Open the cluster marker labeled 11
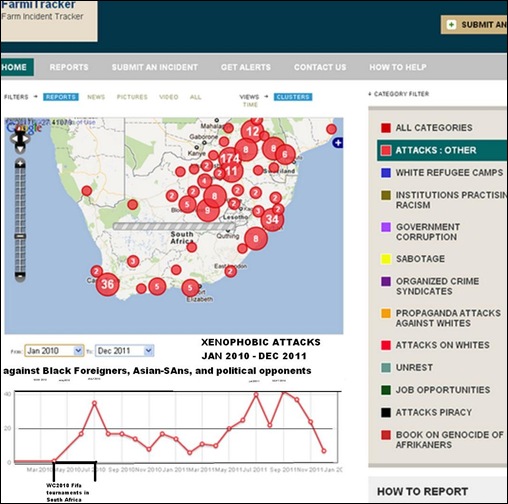 pos(231,172)
